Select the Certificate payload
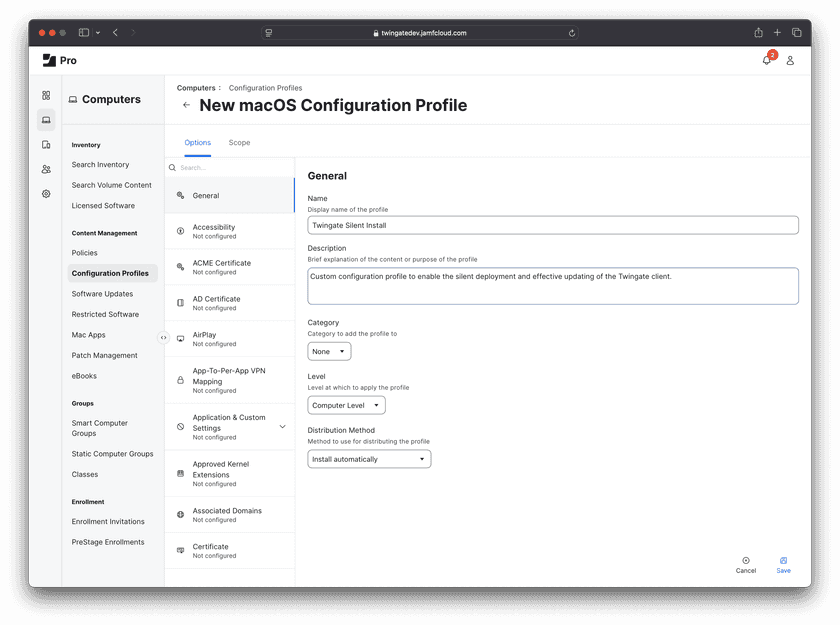This screenshot has width=840, height=625. click(x=229, y=551)
